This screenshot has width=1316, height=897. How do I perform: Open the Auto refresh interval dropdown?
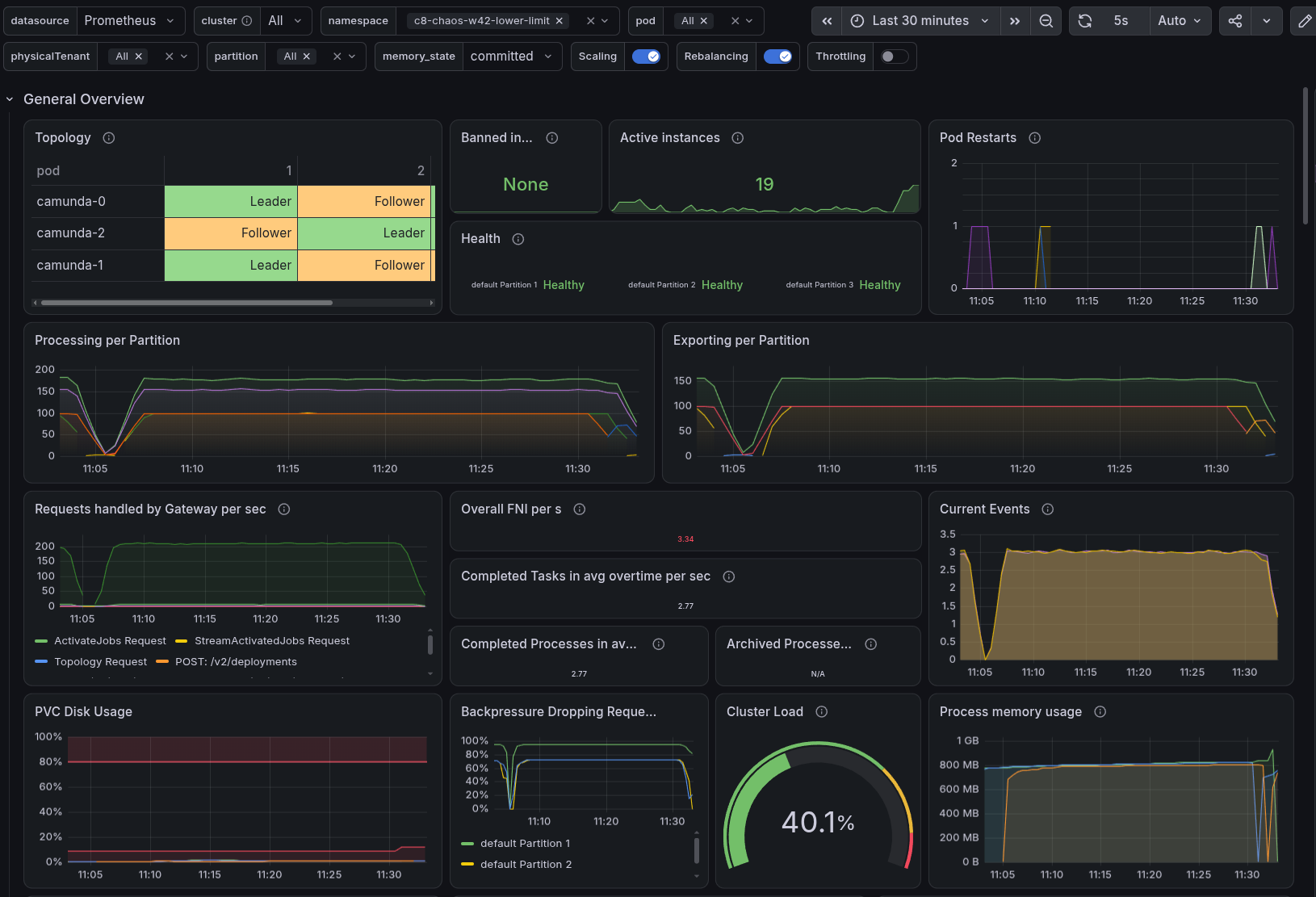click(1180, 21)
